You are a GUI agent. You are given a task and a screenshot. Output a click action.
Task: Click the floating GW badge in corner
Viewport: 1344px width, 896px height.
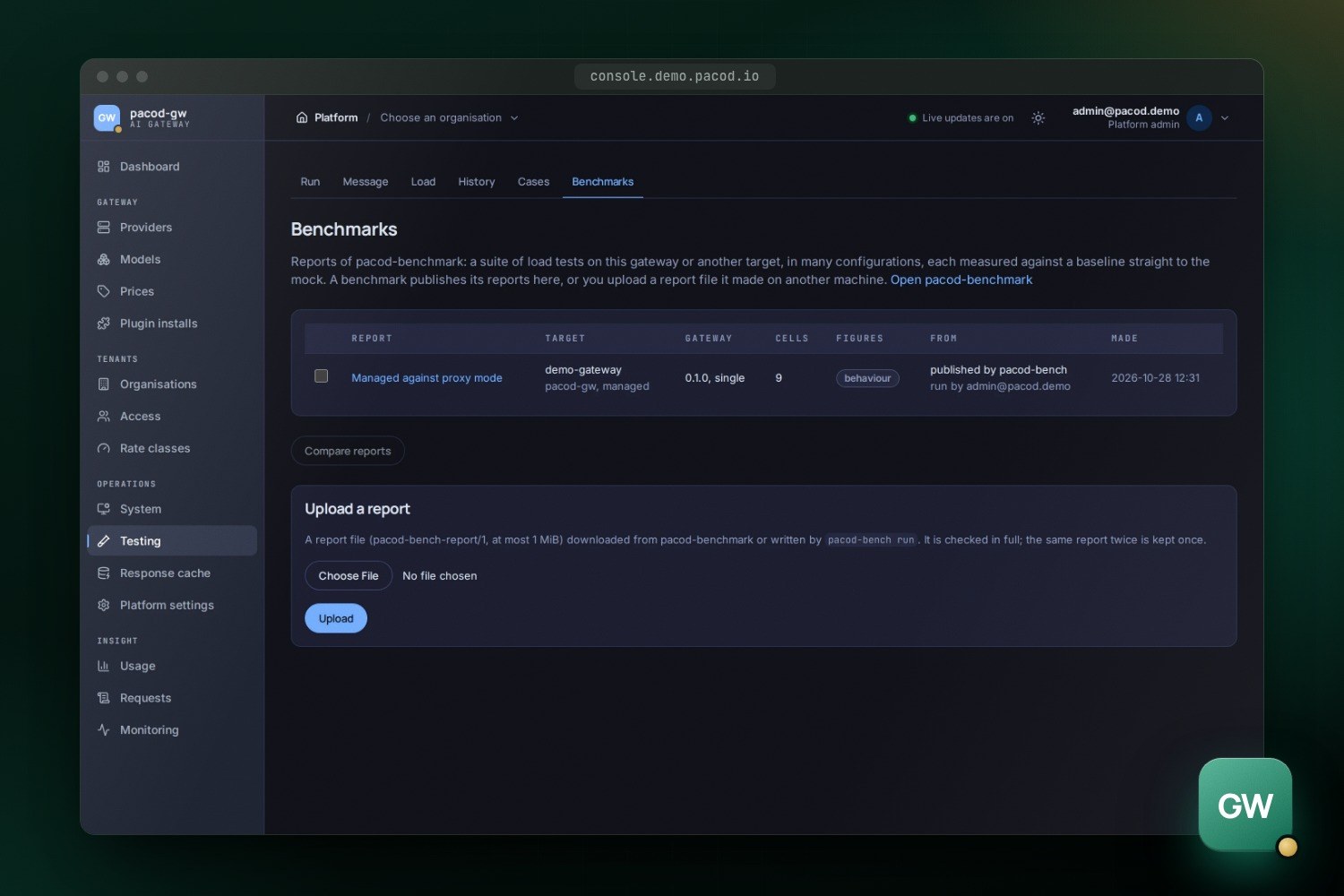coord(1245,805)
